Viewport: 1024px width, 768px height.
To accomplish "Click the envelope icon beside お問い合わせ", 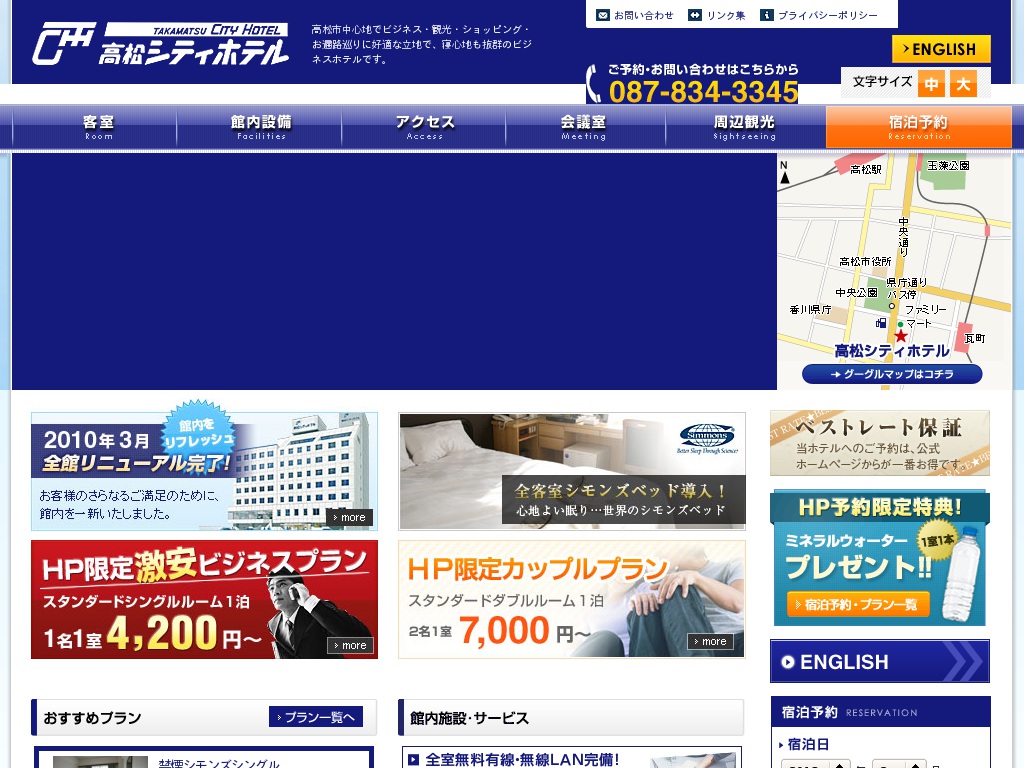I will (x=603, y=15).
